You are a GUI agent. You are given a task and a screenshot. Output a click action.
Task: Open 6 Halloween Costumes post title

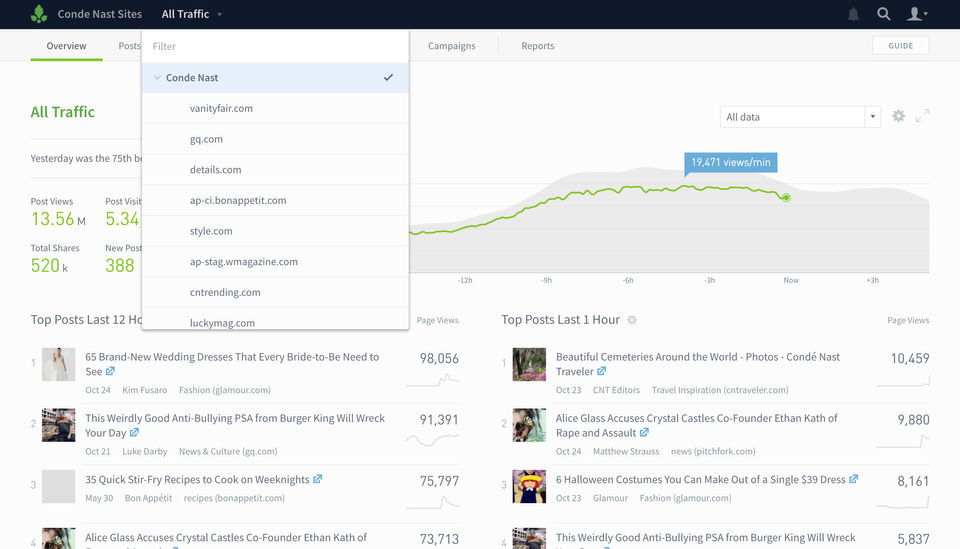700,479
